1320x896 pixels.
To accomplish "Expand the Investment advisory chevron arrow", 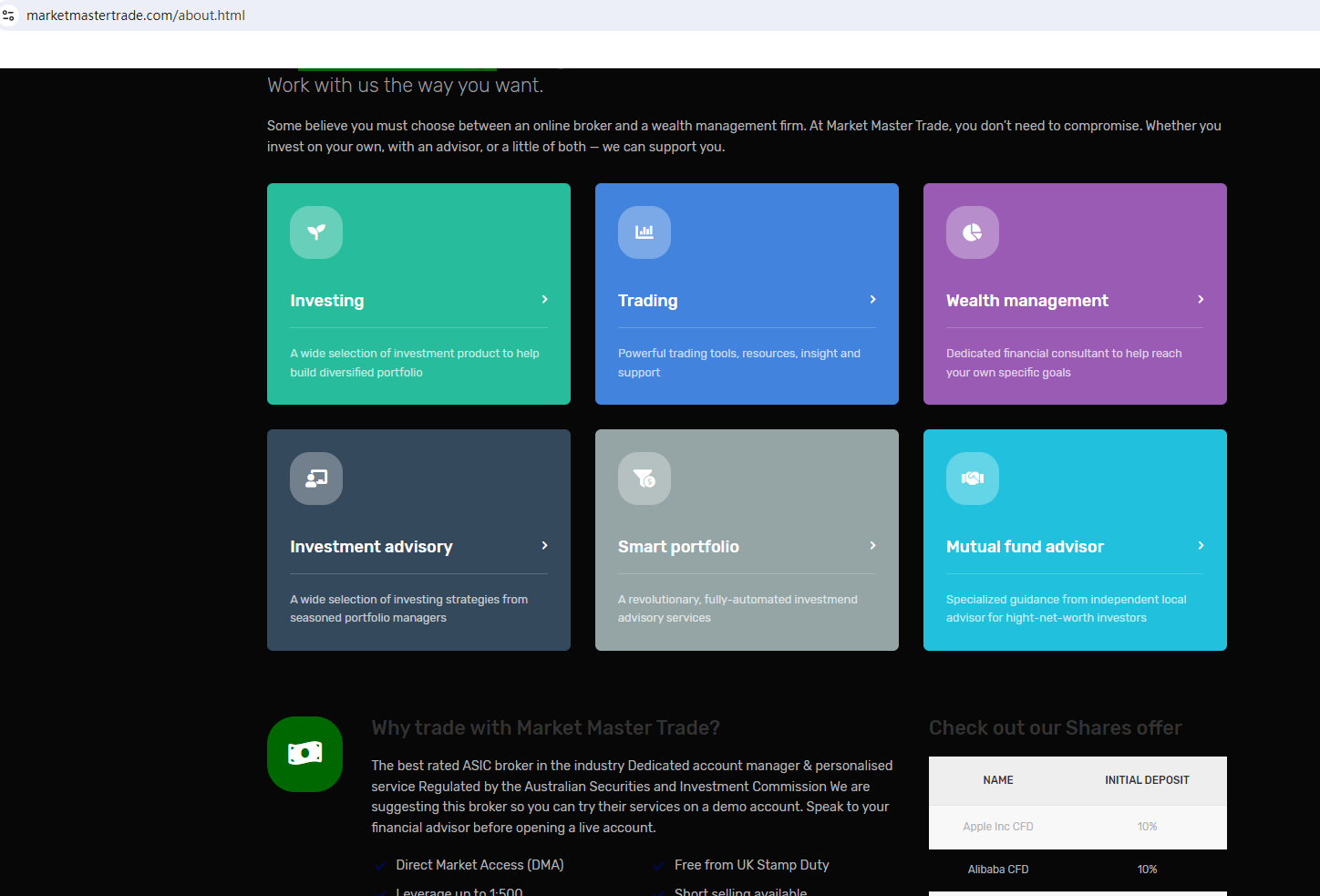I will [x=544, y=546].
